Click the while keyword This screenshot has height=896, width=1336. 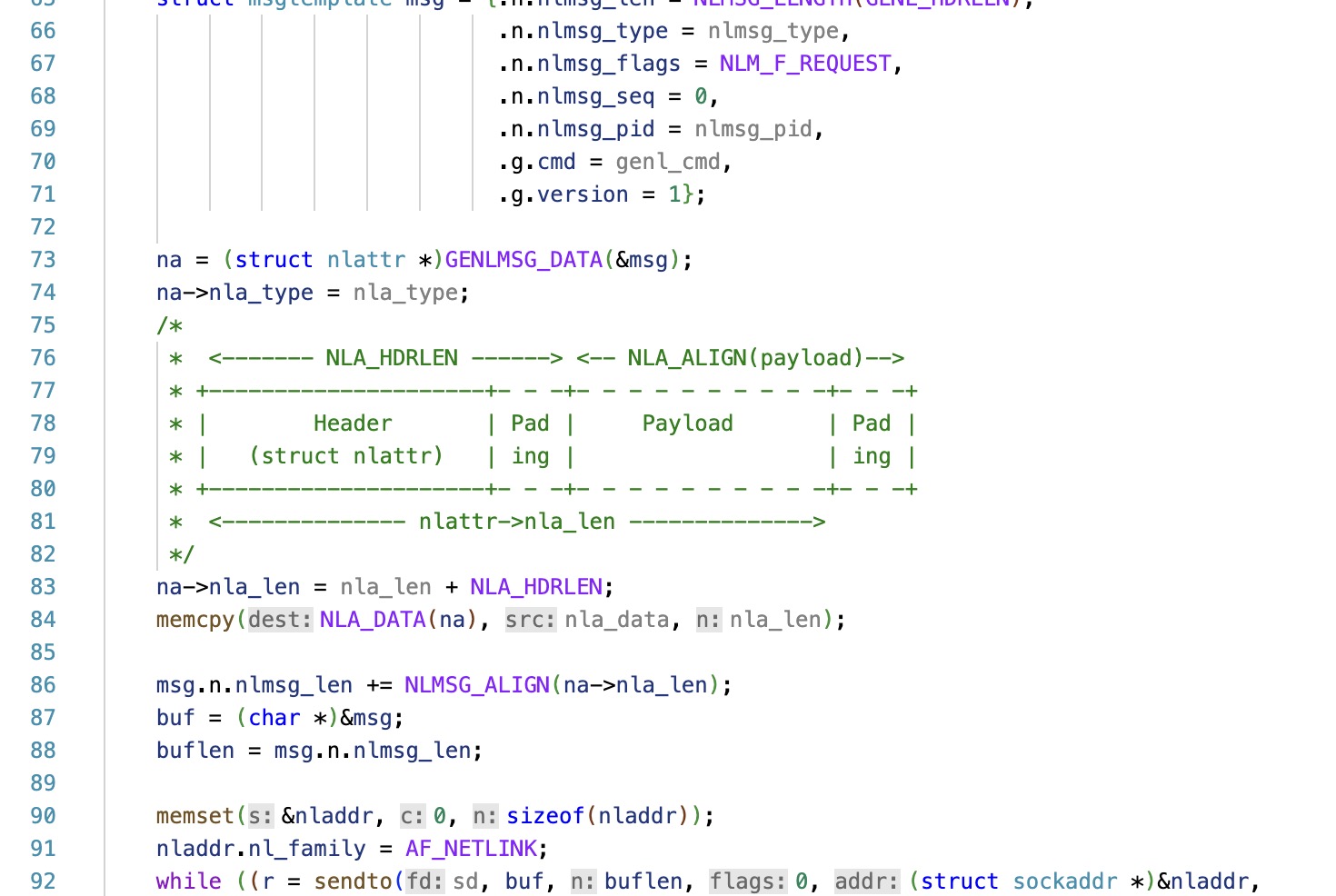pos(189,881)
